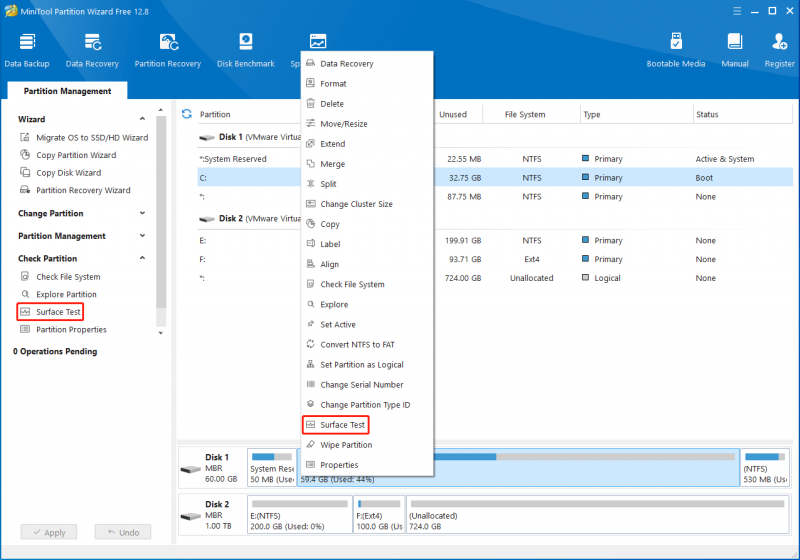Viewport: 800px width, 560px height.
Task: Launch the Copy Disk Wizard
Action: [61, 172]
